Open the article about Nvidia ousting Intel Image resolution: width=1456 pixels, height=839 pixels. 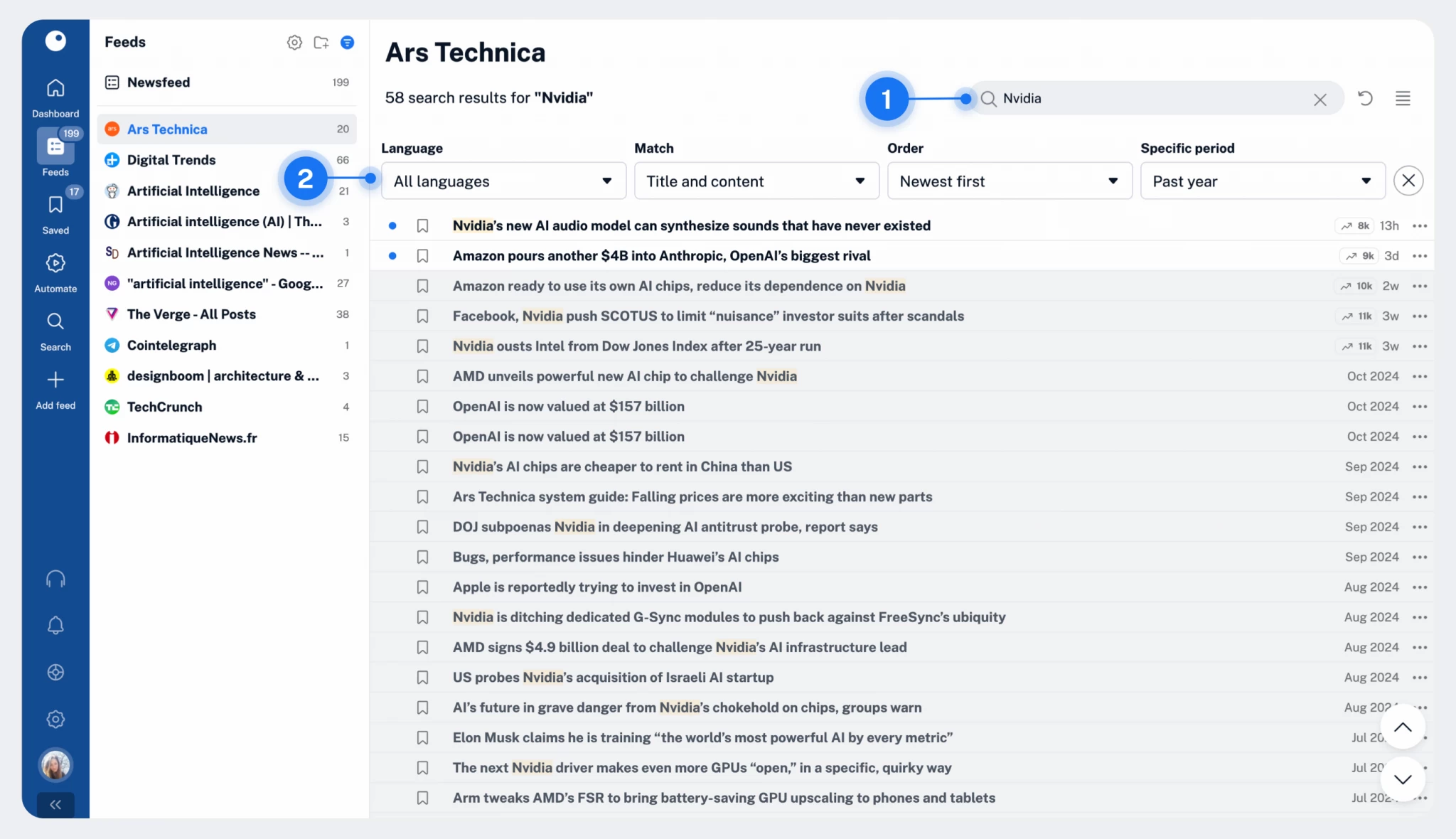[636, 346]
